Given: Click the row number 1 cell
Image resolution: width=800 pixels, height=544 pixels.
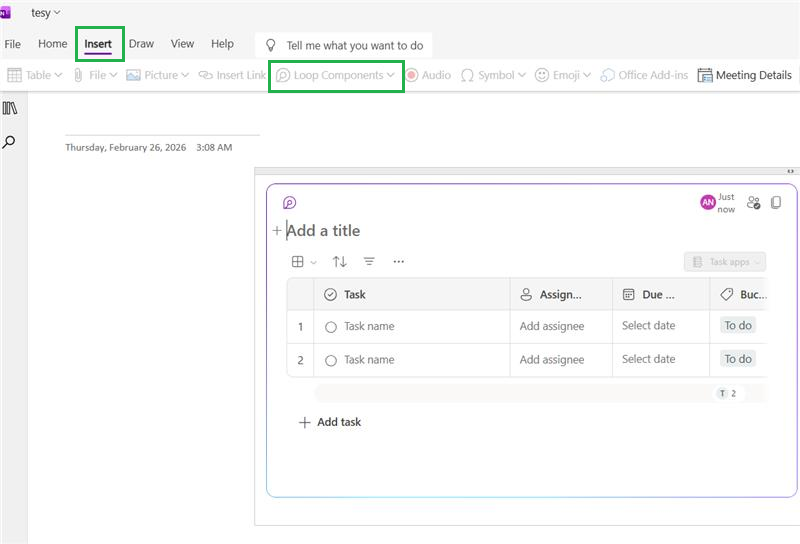Looking at the screenshot, I should 301,327.
